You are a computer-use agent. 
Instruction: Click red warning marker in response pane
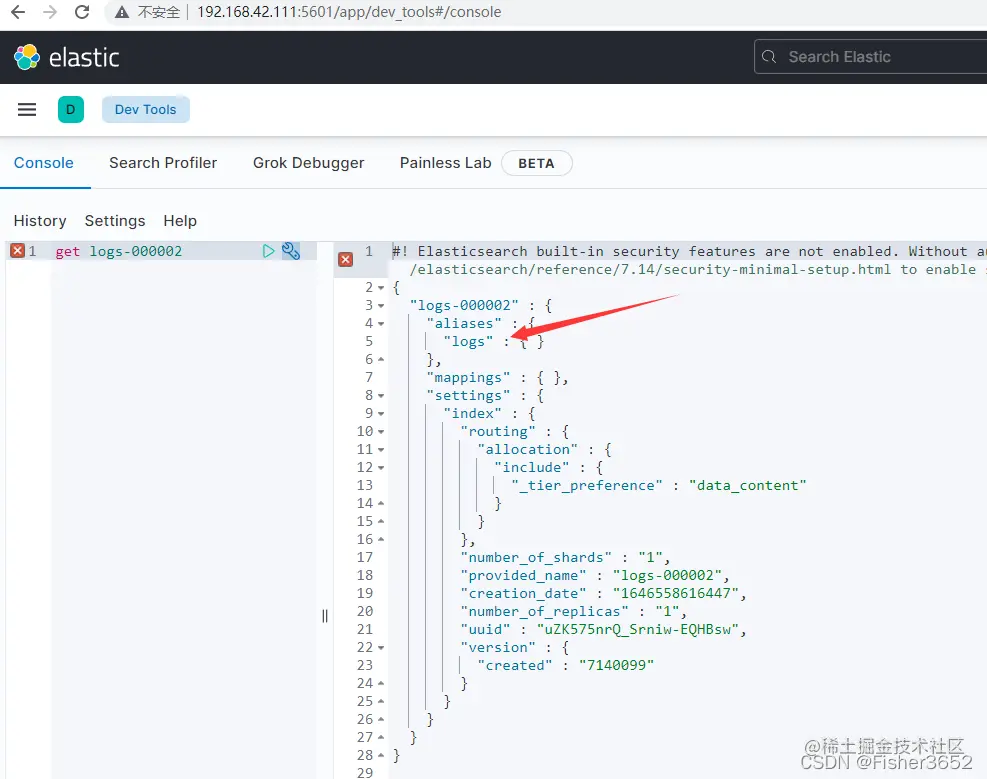tap(346, 259)
